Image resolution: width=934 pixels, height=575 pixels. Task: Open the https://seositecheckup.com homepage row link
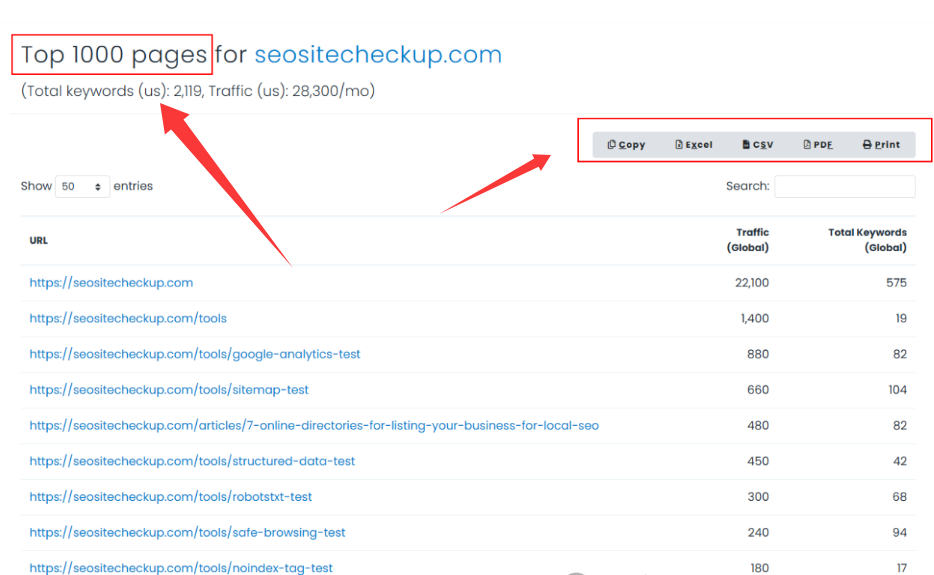pyautogui.click(x=111, y=283)
